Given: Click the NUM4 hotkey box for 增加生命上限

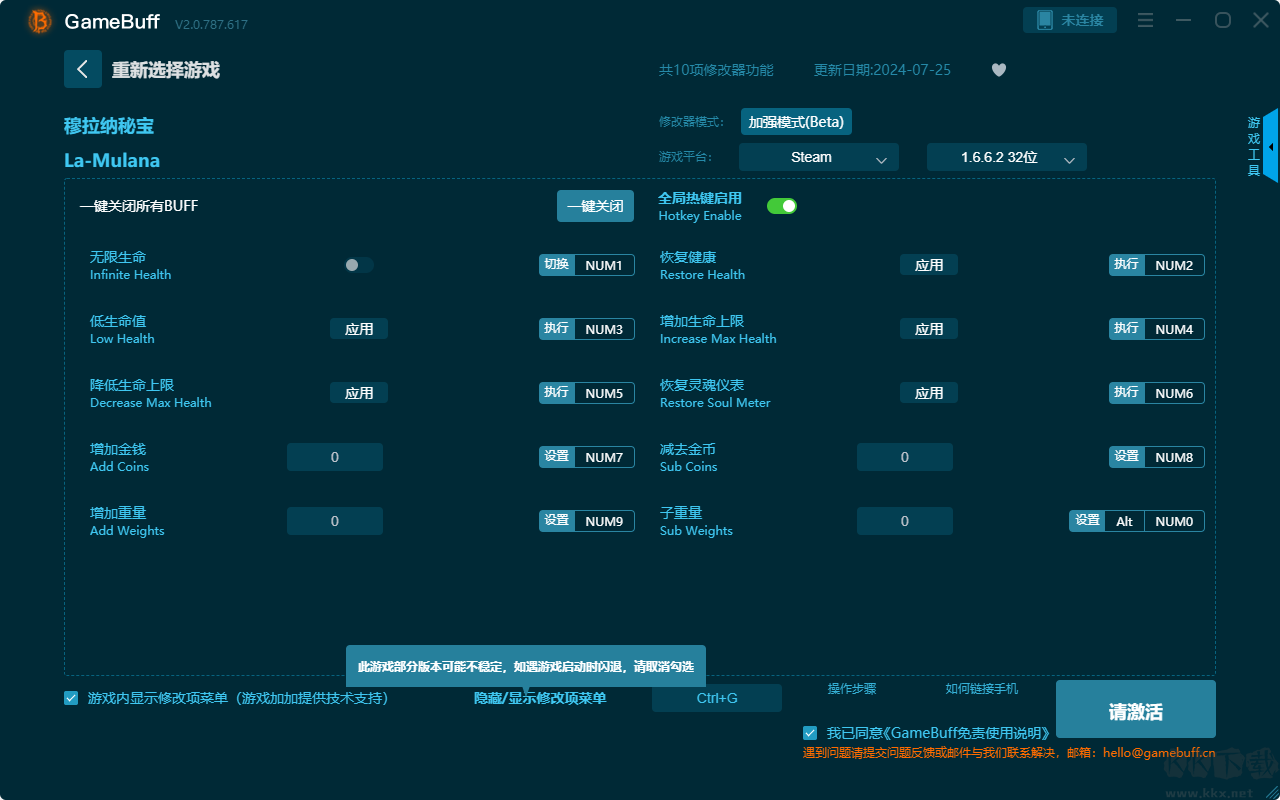Looking at the screenshot, I should click(1174, 329).
